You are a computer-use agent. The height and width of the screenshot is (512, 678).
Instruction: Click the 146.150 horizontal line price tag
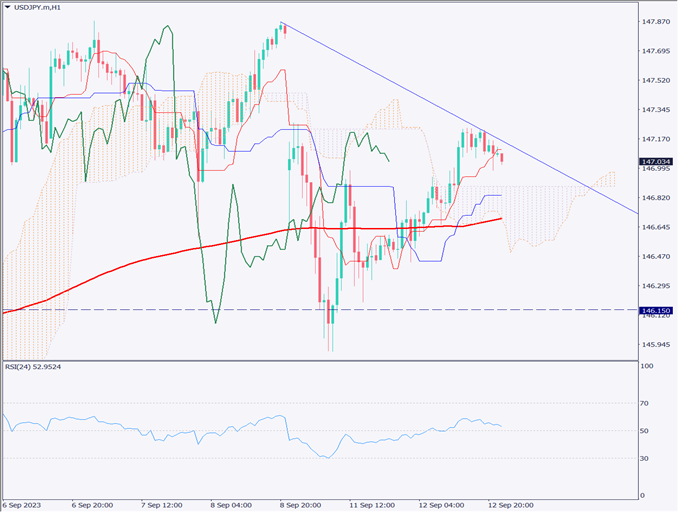click(656, 311)
